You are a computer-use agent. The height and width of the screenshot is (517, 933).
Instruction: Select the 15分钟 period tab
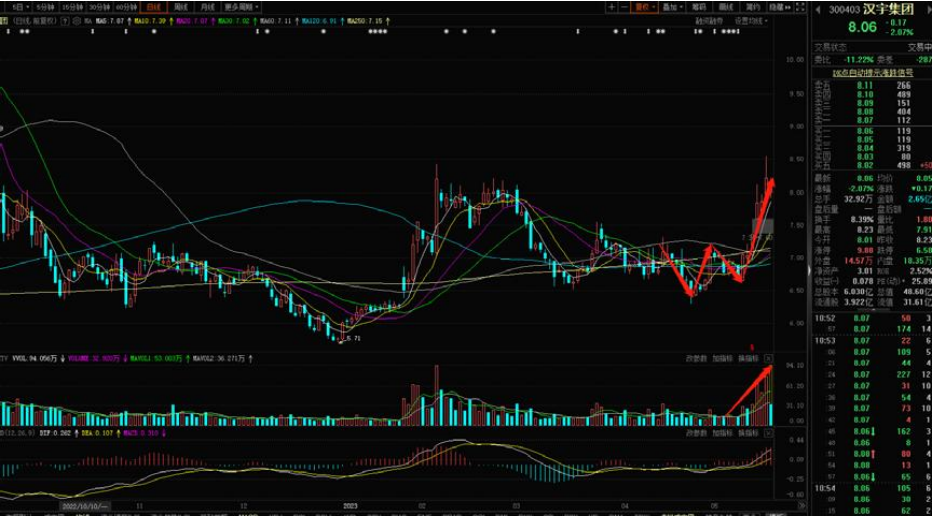[x=72, y=6]
